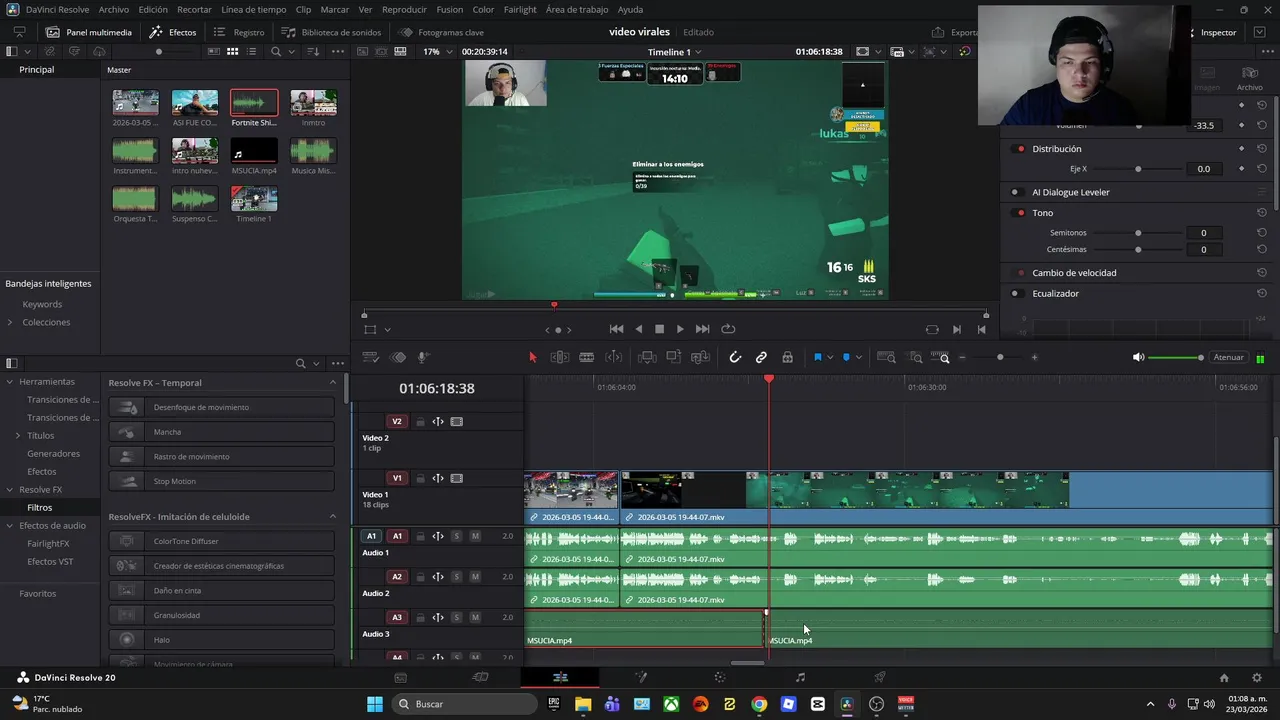Expand the Títulos tree item
Viewport: 1280px width, 720px height.
18,436
